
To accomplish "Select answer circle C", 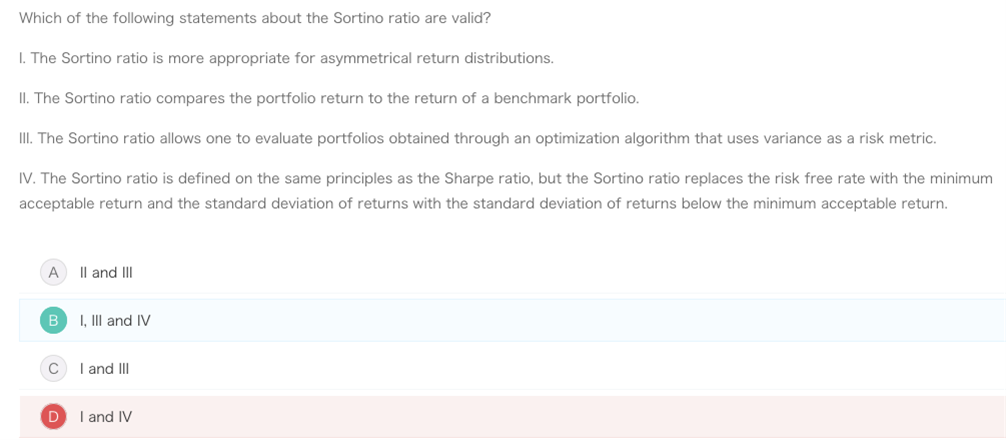I will 53,368.
